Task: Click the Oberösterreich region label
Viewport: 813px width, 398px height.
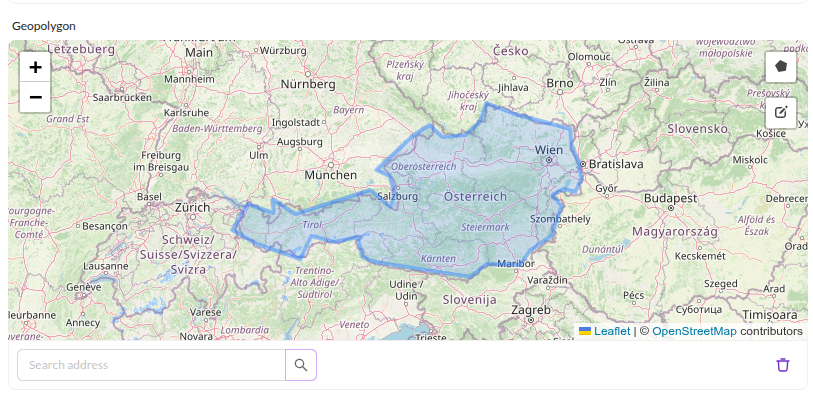Action: click(424, 166)
